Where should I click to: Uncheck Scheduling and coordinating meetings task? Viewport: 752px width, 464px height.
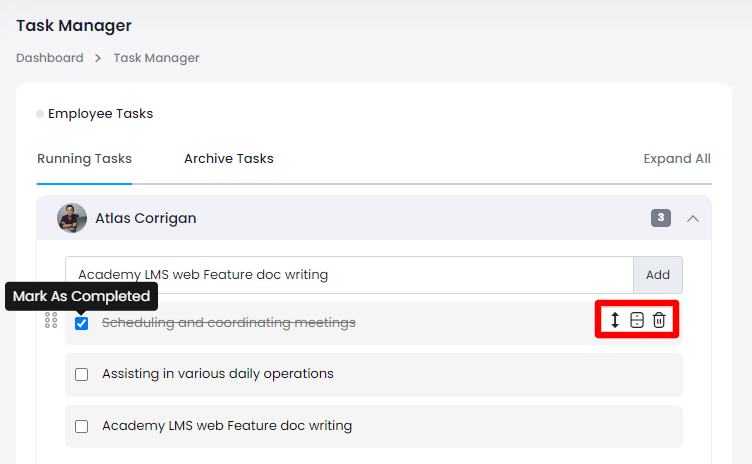82,323
